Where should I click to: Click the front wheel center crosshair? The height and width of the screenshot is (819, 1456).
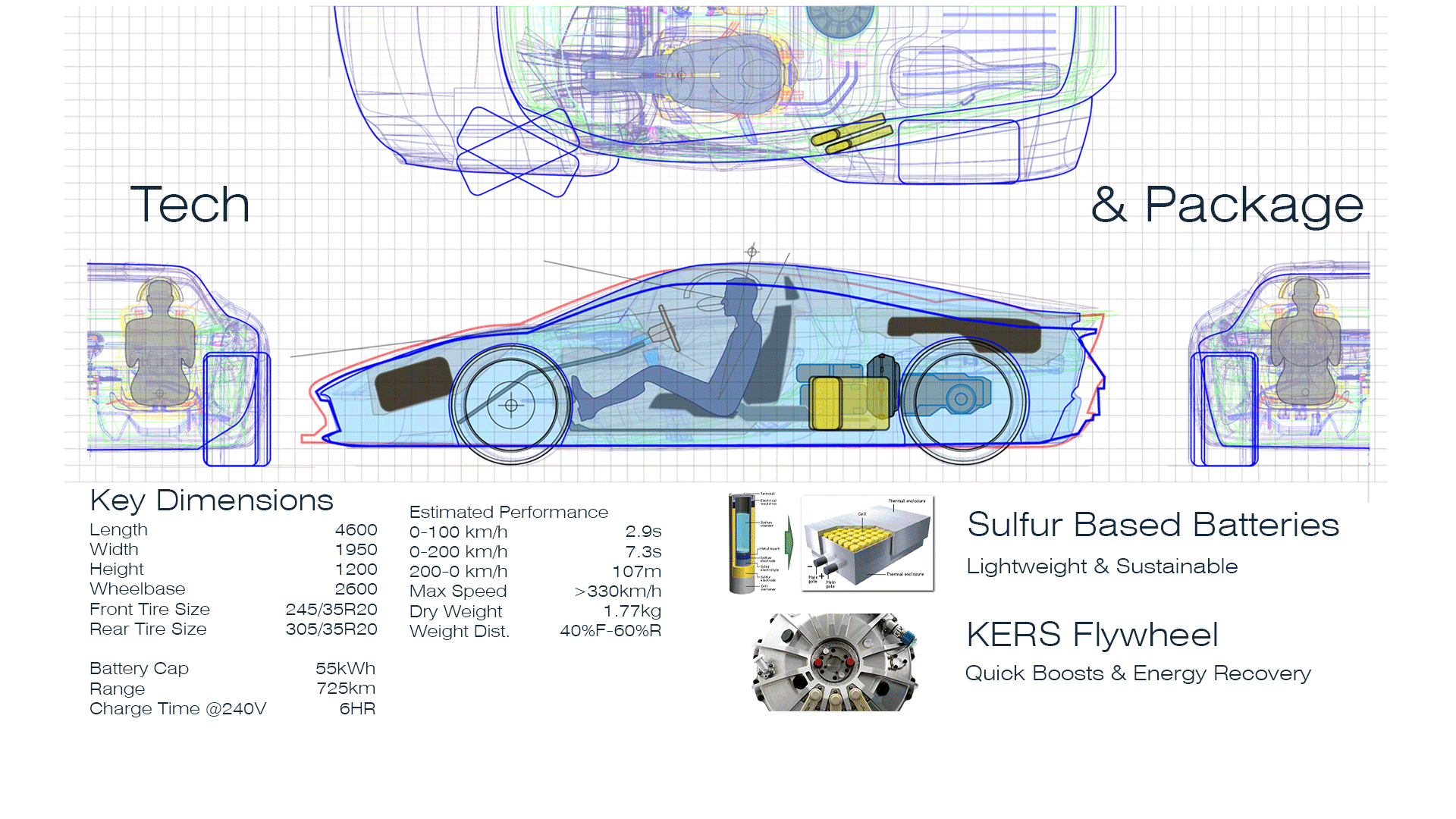click(x=511, y=406)
